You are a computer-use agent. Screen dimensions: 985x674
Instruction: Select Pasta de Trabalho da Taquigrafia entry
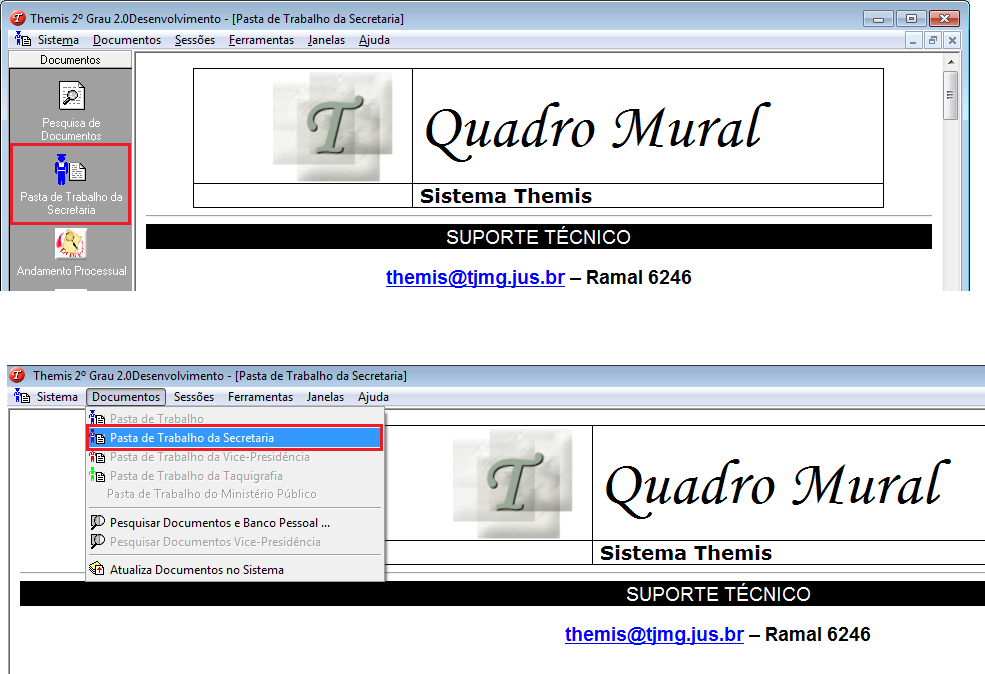[234, 476]
